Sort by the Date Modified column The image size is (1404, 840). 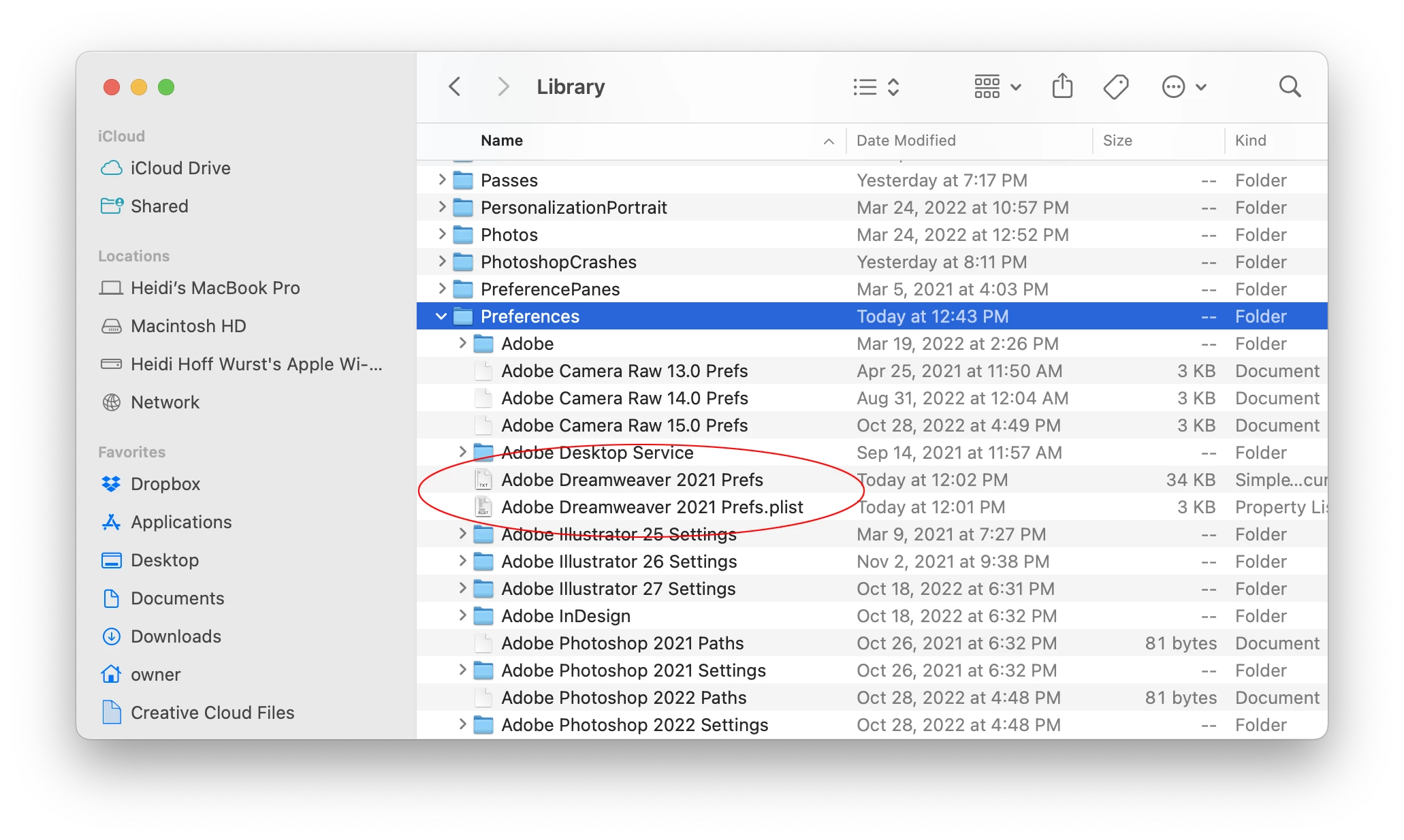pyautogui.click(x=906, y=140)
